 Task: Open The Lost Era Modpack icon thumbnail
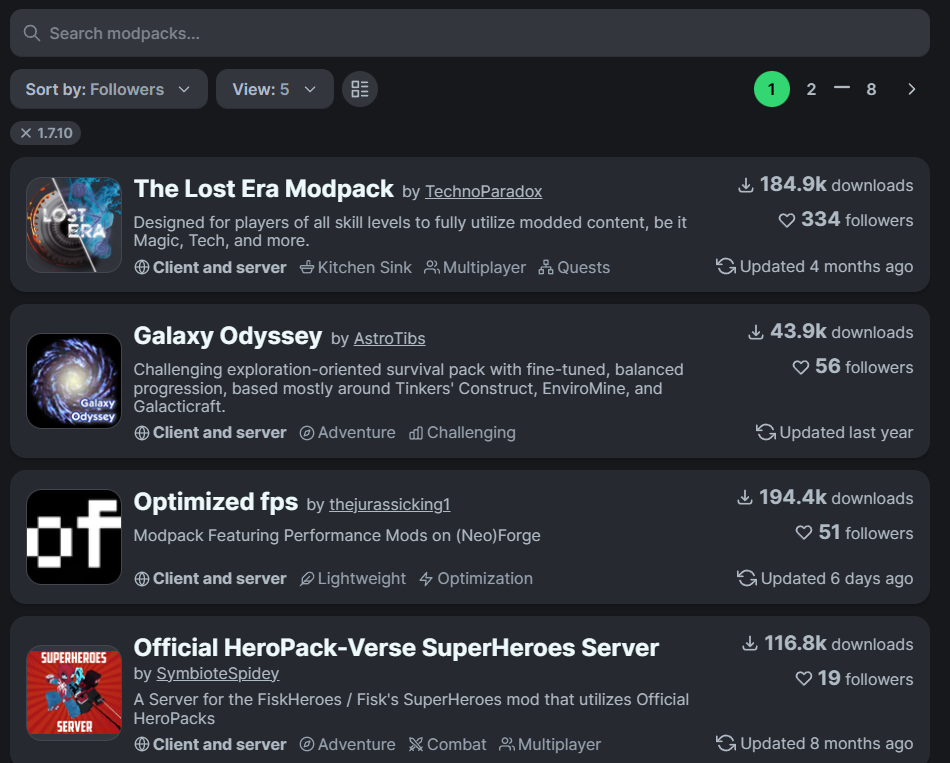pyautogui.click(x=74, y=225)
